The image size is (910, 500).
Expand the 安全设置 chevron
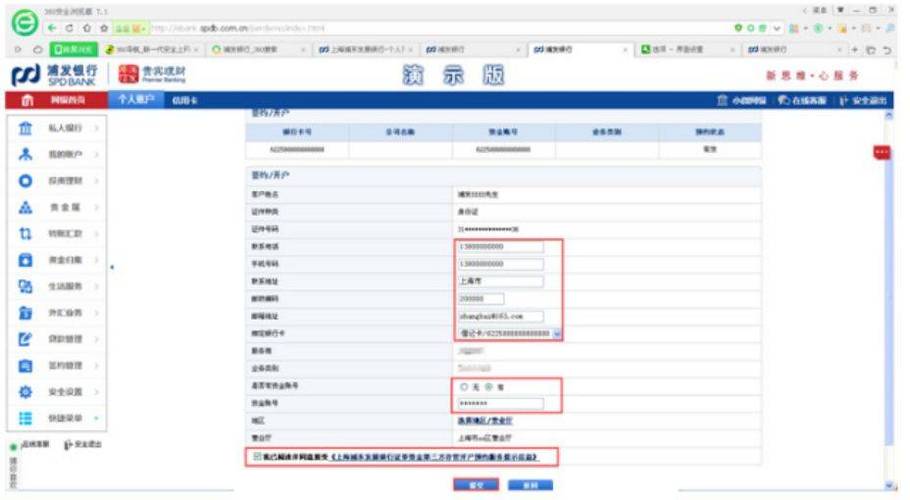(96, 392)
